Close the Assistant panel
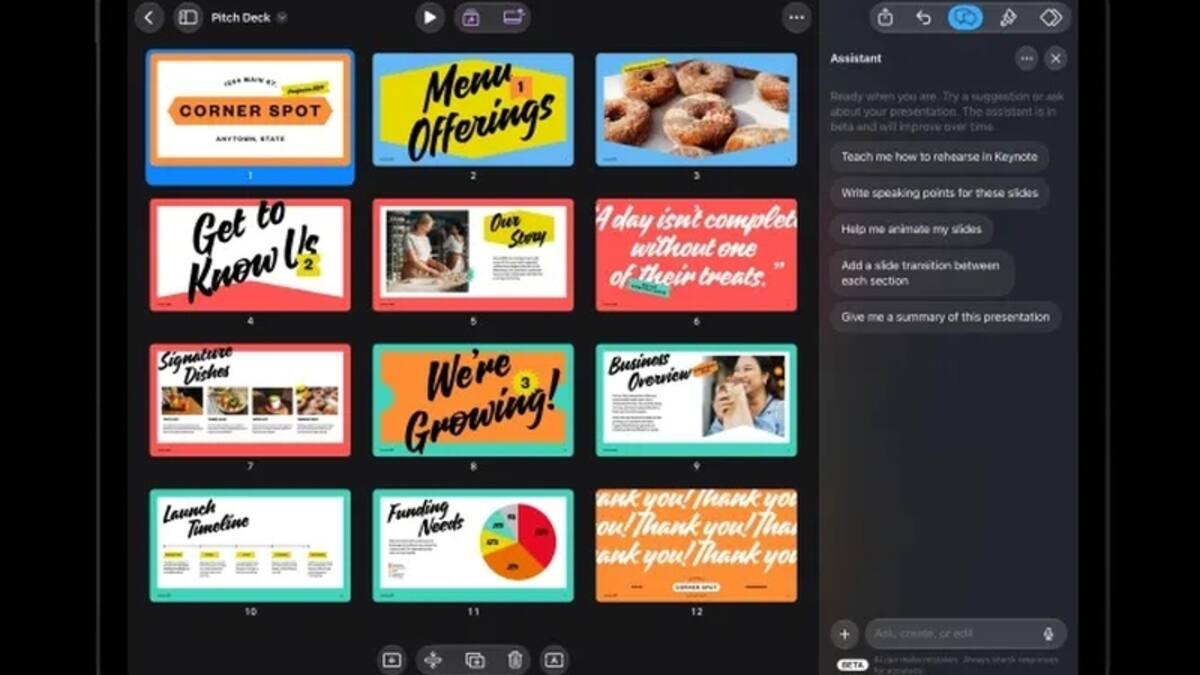1200x675 pixels. pos(1056,59)
